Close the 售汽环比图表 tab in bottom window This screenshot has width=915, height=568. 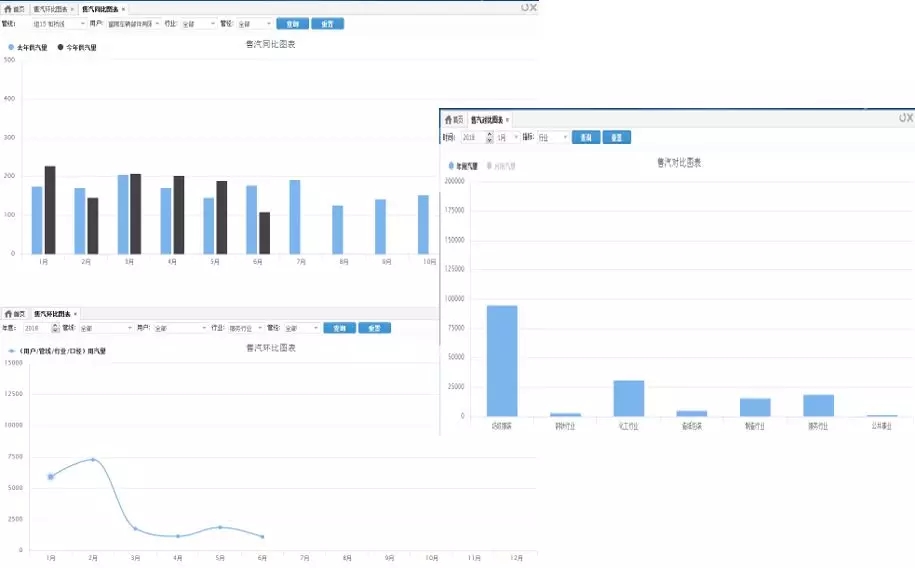75,314
